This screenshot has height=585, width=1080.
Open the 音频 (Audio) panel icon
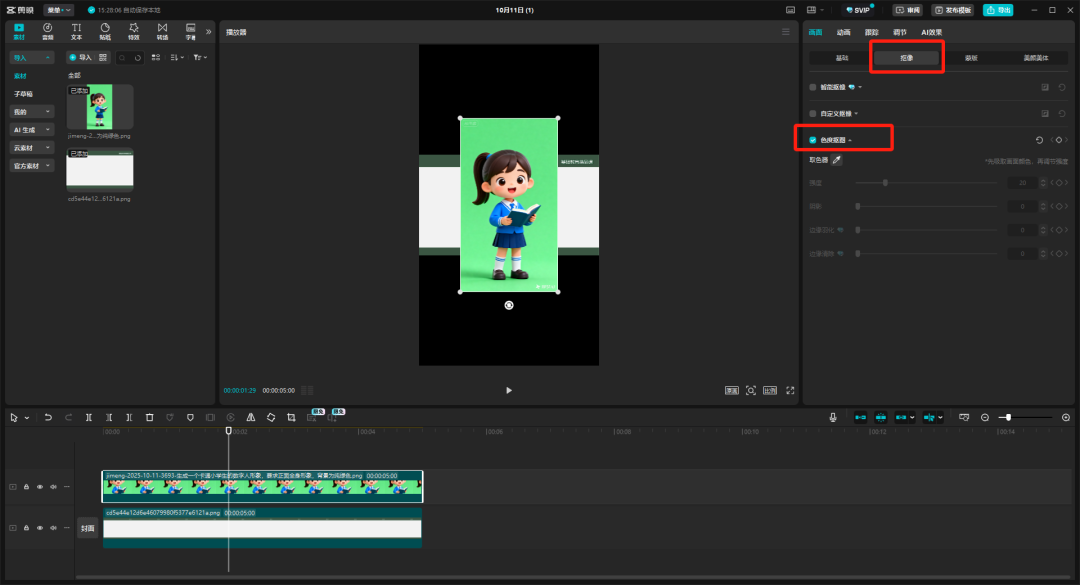(48, 30)
